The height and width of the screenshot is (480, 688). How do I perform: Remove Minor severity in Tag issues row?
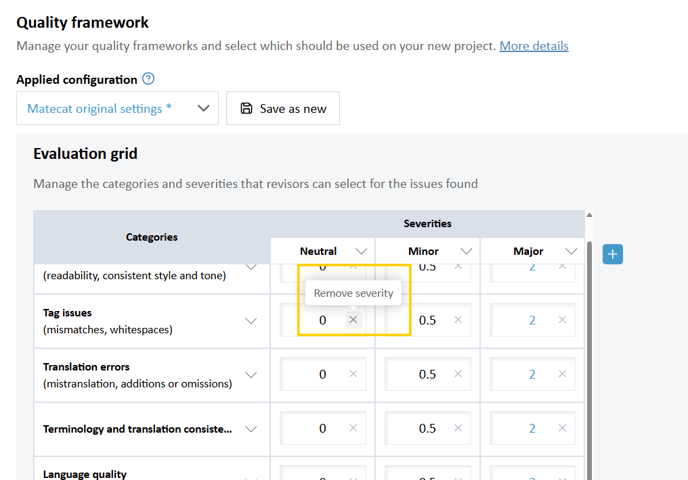(x=458, y=320)
